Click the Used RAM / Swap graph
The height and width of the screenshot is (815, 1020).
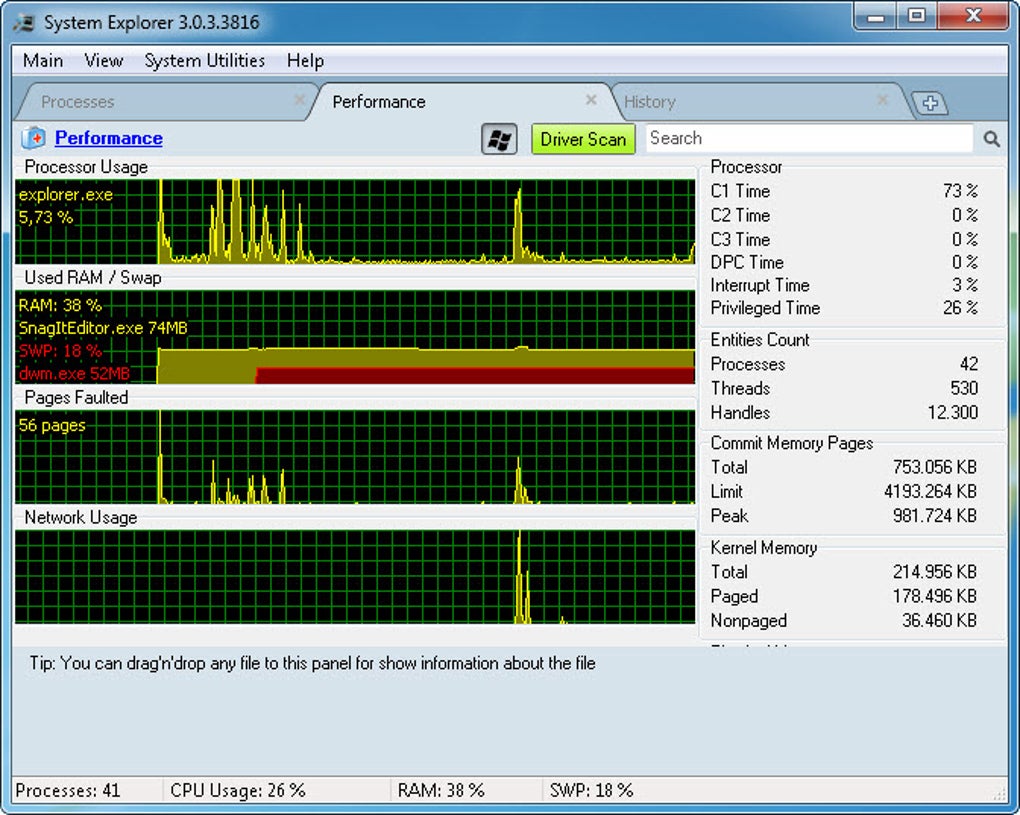[x=355, y=337]
